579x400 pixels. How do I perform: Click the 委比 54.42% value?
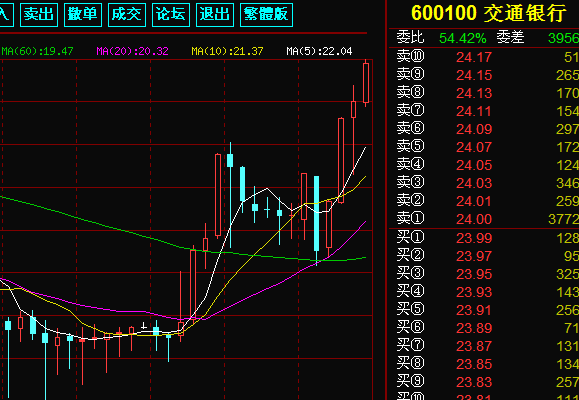pyautogui.click(x=463, y=38)
